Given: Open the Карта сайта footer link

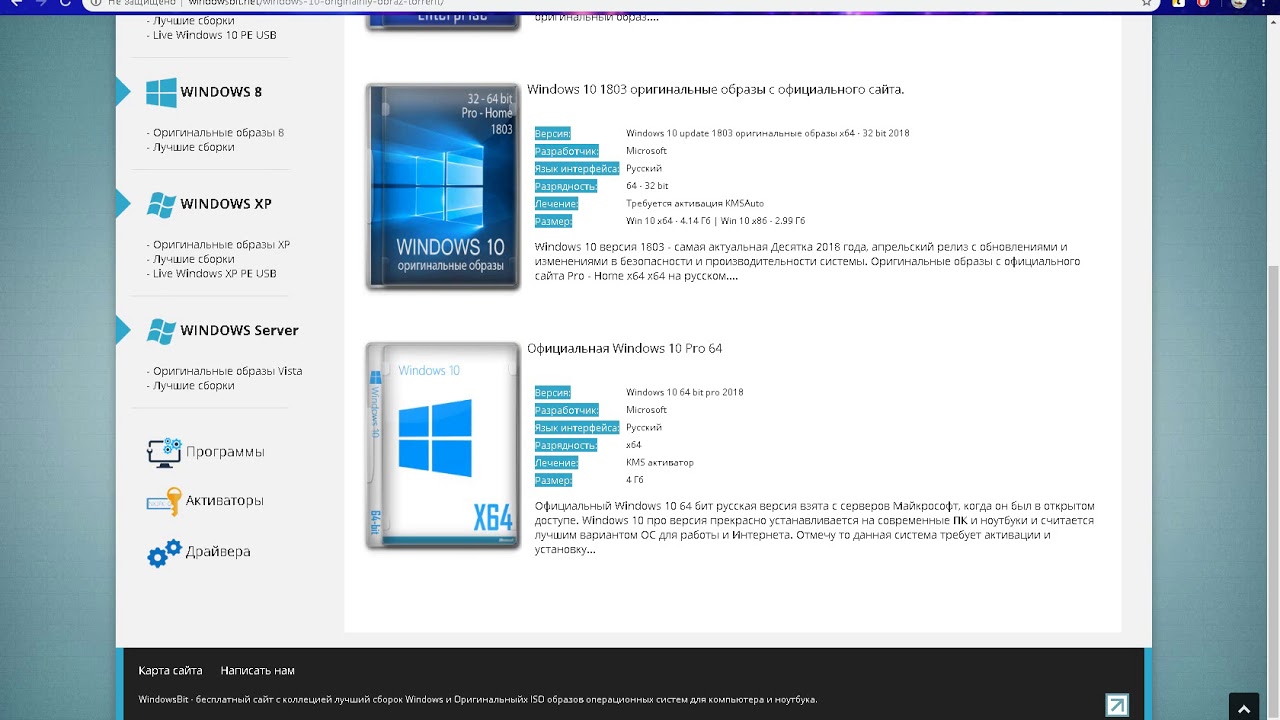Looking at the screenshot, I should [170, 671].
